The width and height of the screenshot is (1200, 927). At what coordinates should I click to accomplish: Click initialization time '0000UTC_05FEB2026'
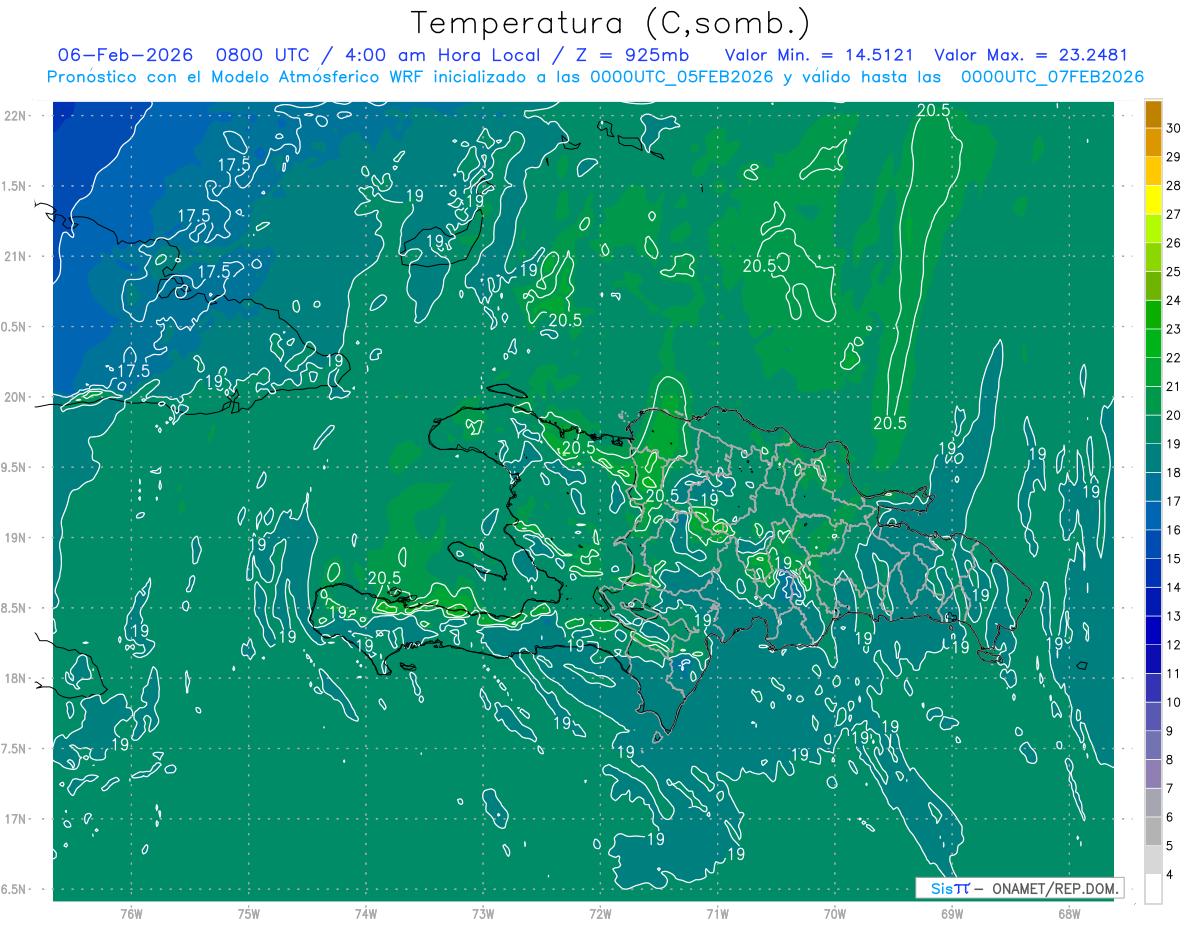[682, 77]
